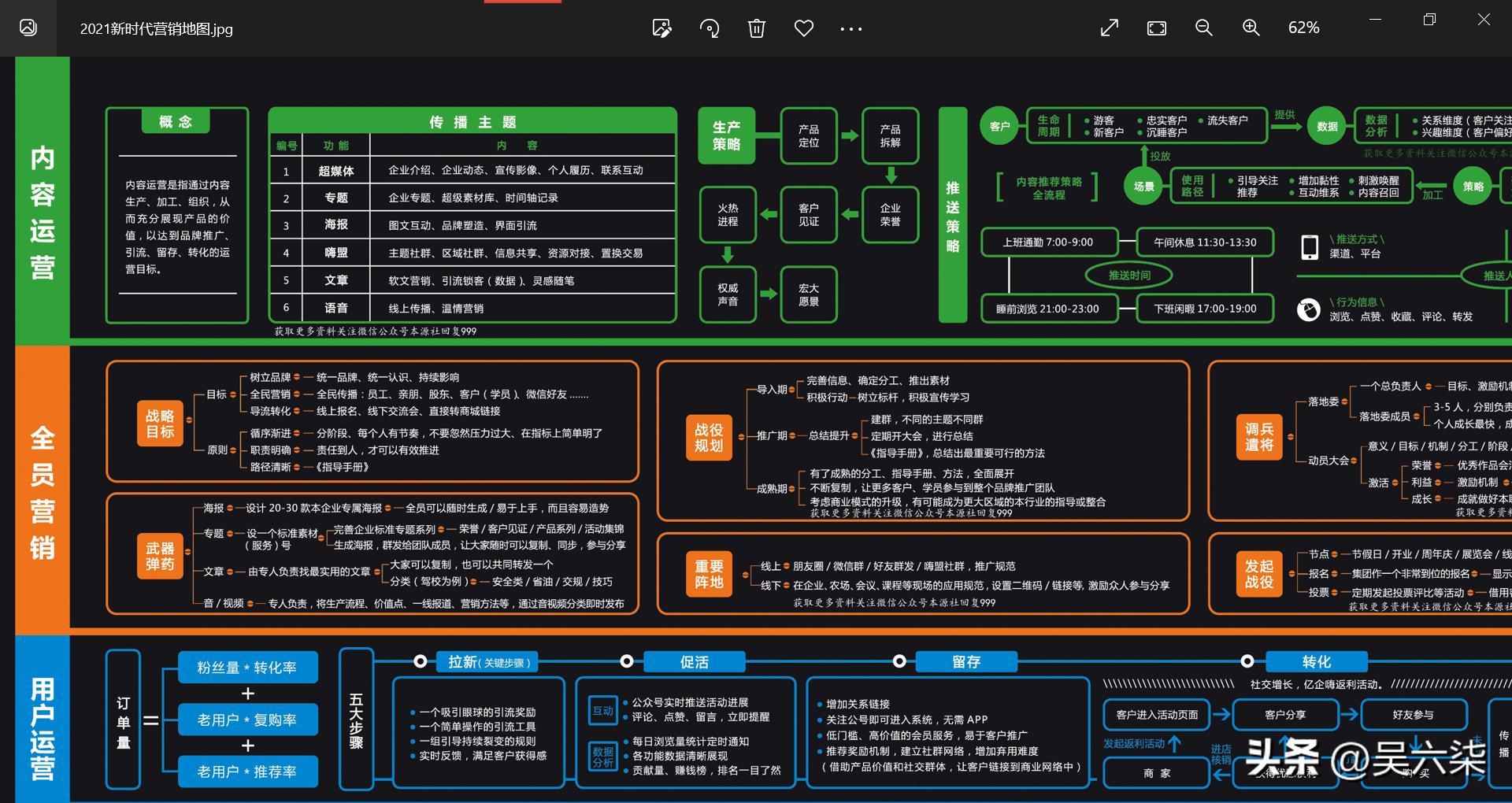The width and height of the screenshot is (1512, 803).
Task: Click the 权威声音 box
Action: [x=728, y=294]
